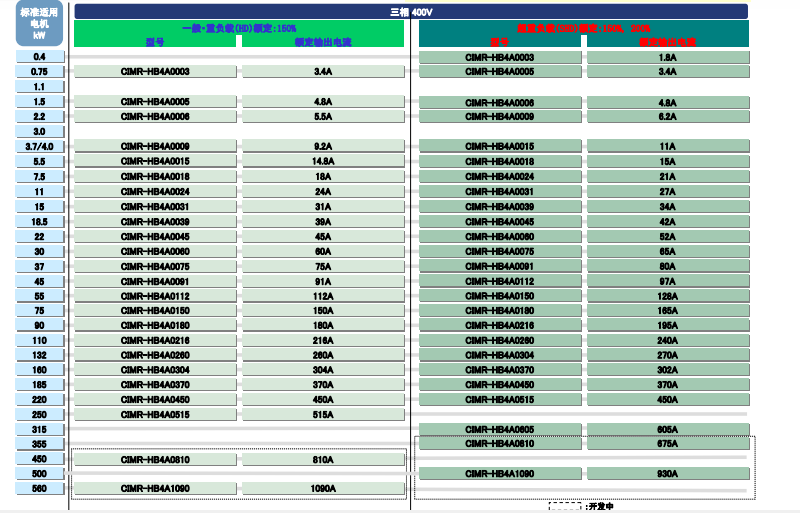Select the 0.4 kW row label
The width and height of the screenshot is (800, 513).
pyautogui.click(x=40, y=57)
